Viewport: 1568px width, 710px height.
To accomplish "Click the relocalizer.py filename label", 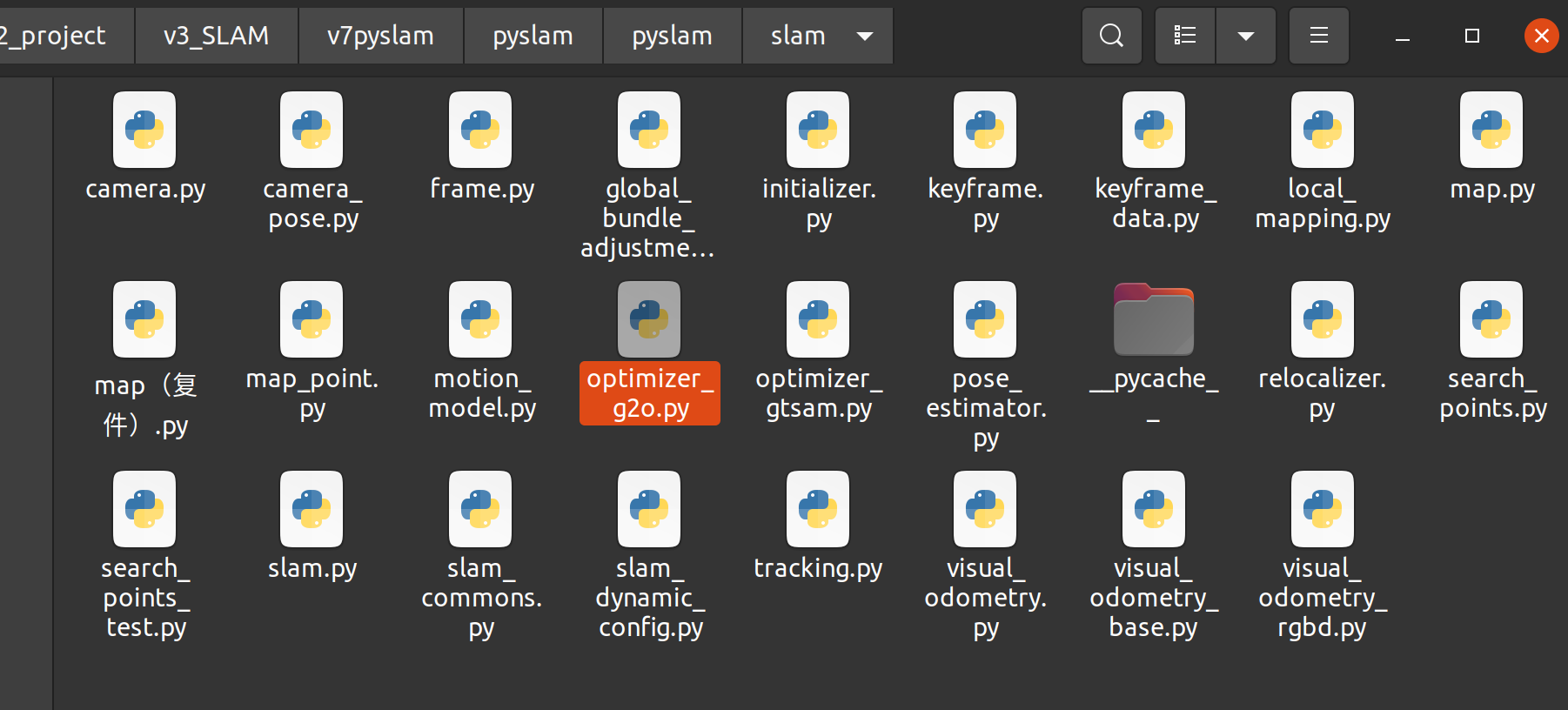I will click(1323, 393).
